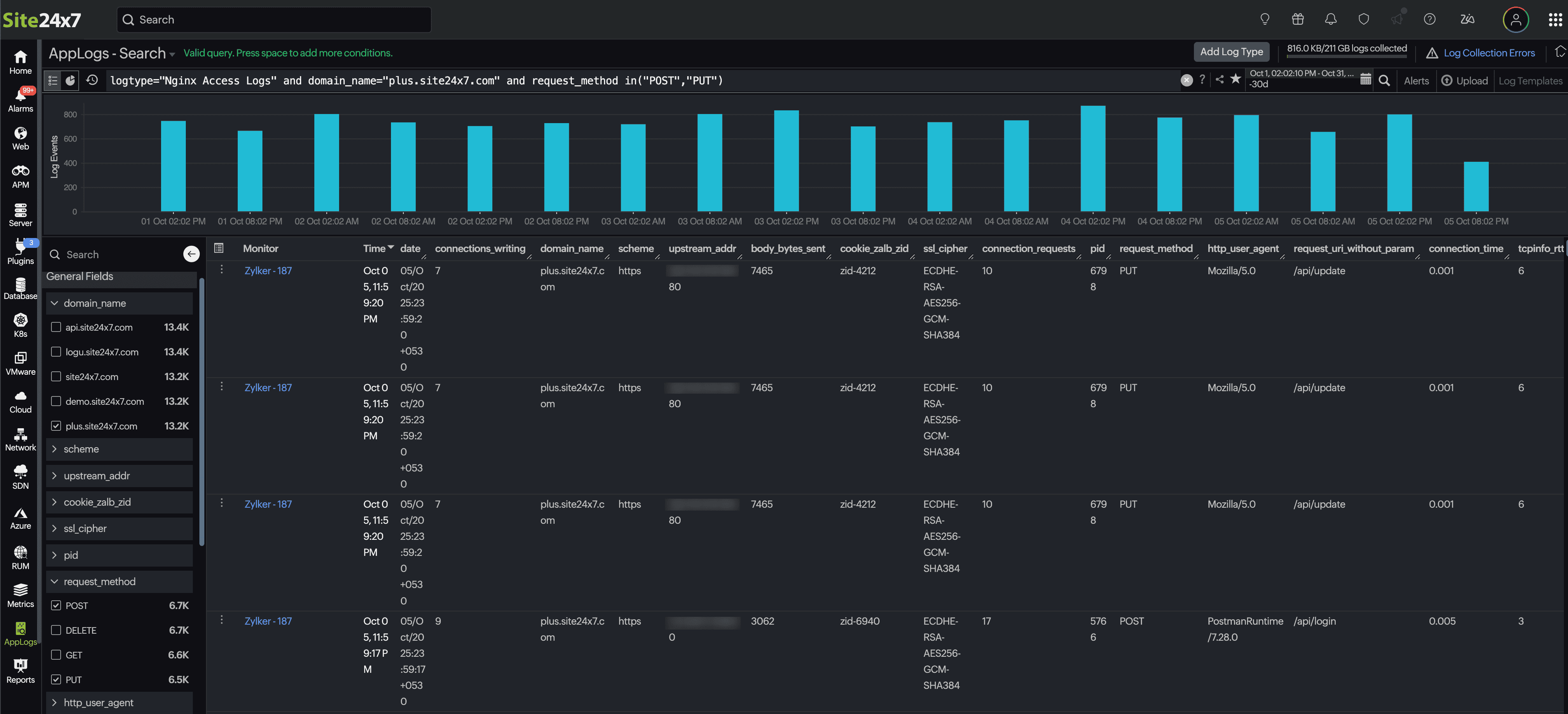Uncheck the POST request_method filter
This screenshot has width=1568, height=714.
56,605
